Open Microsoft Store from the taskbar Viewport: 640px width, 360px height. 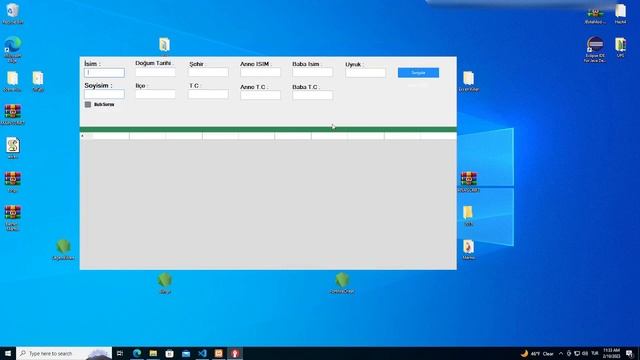[x=169, y=353]
